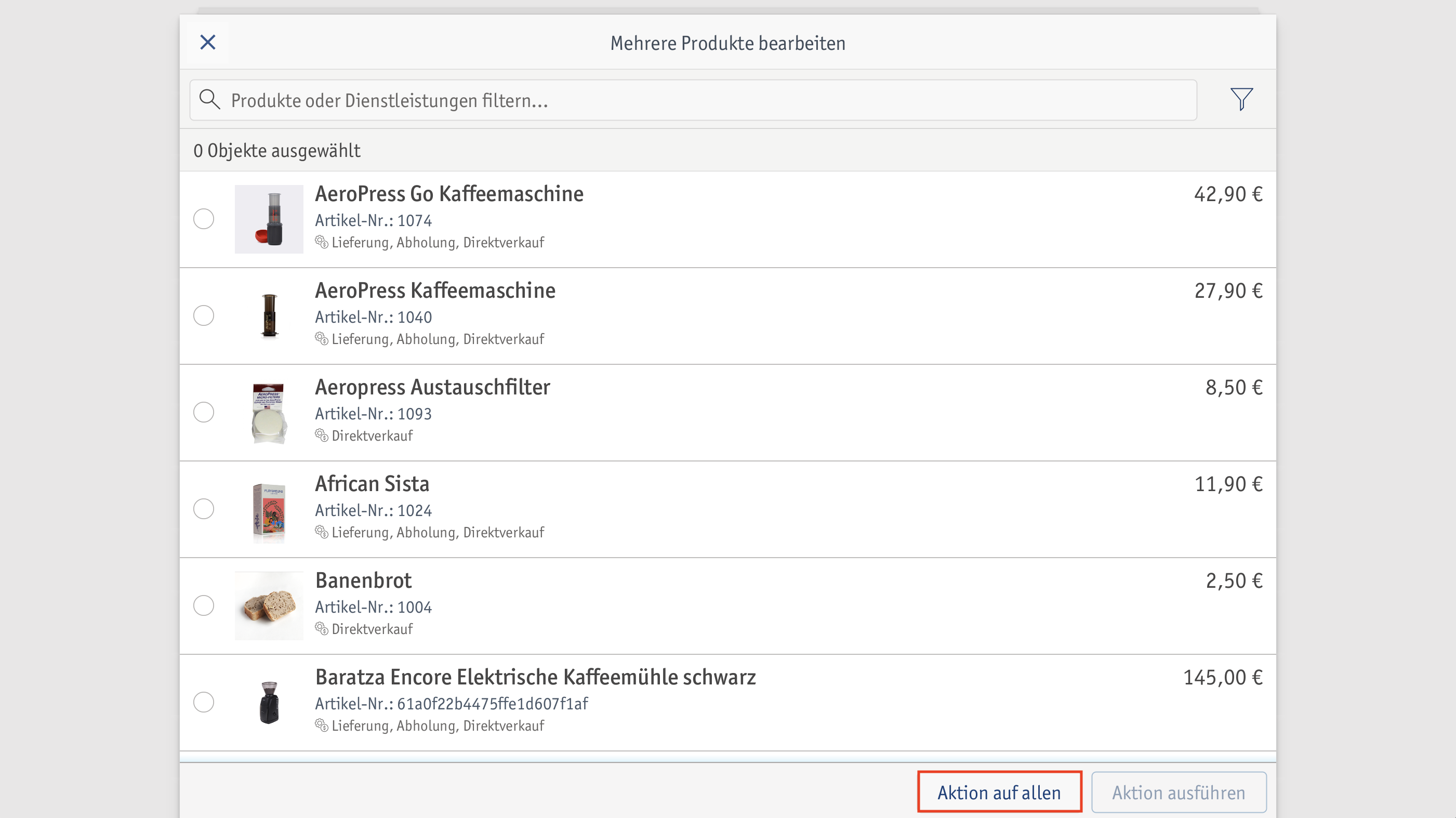
Task: Select the Banenbrot radio button
Action: pyautogui.click(x=204, y=605)
